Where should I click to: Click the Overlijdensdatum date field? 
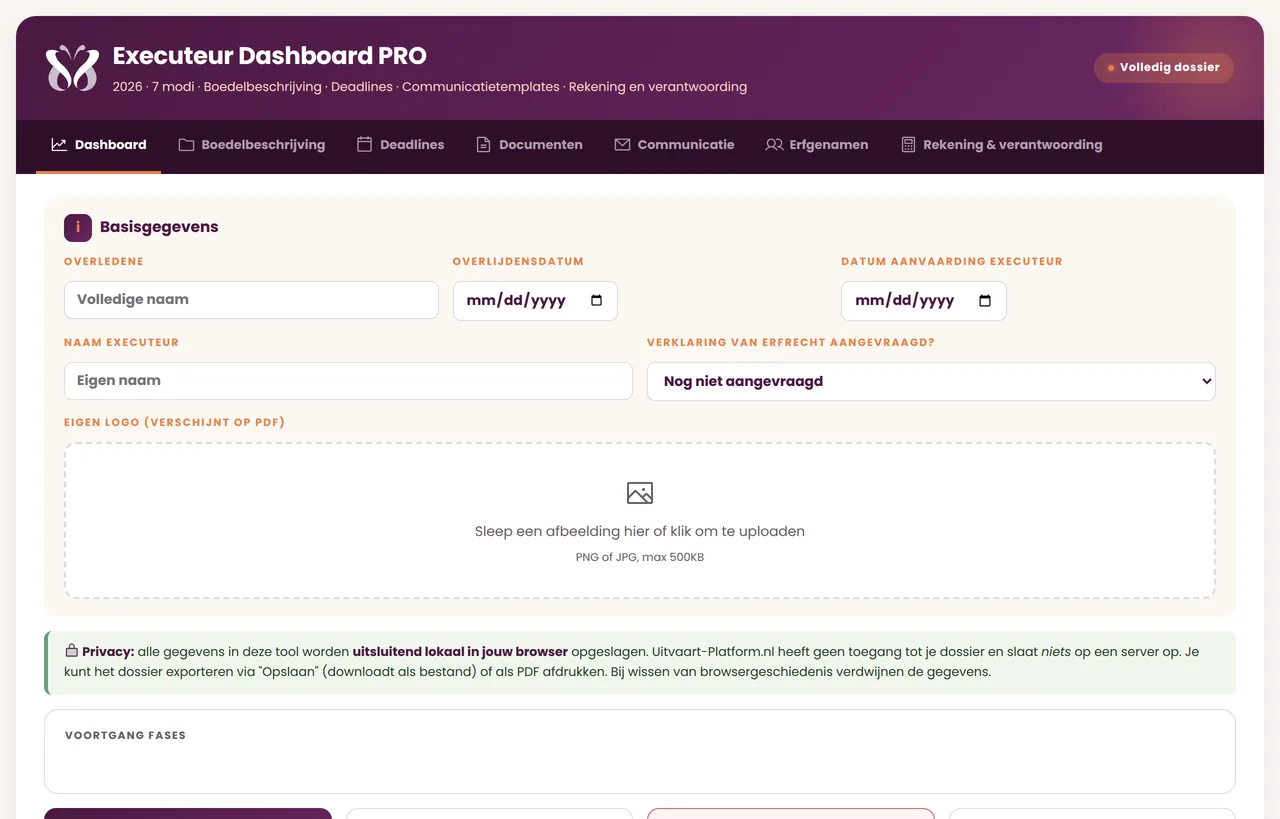[x=535, y=301]
